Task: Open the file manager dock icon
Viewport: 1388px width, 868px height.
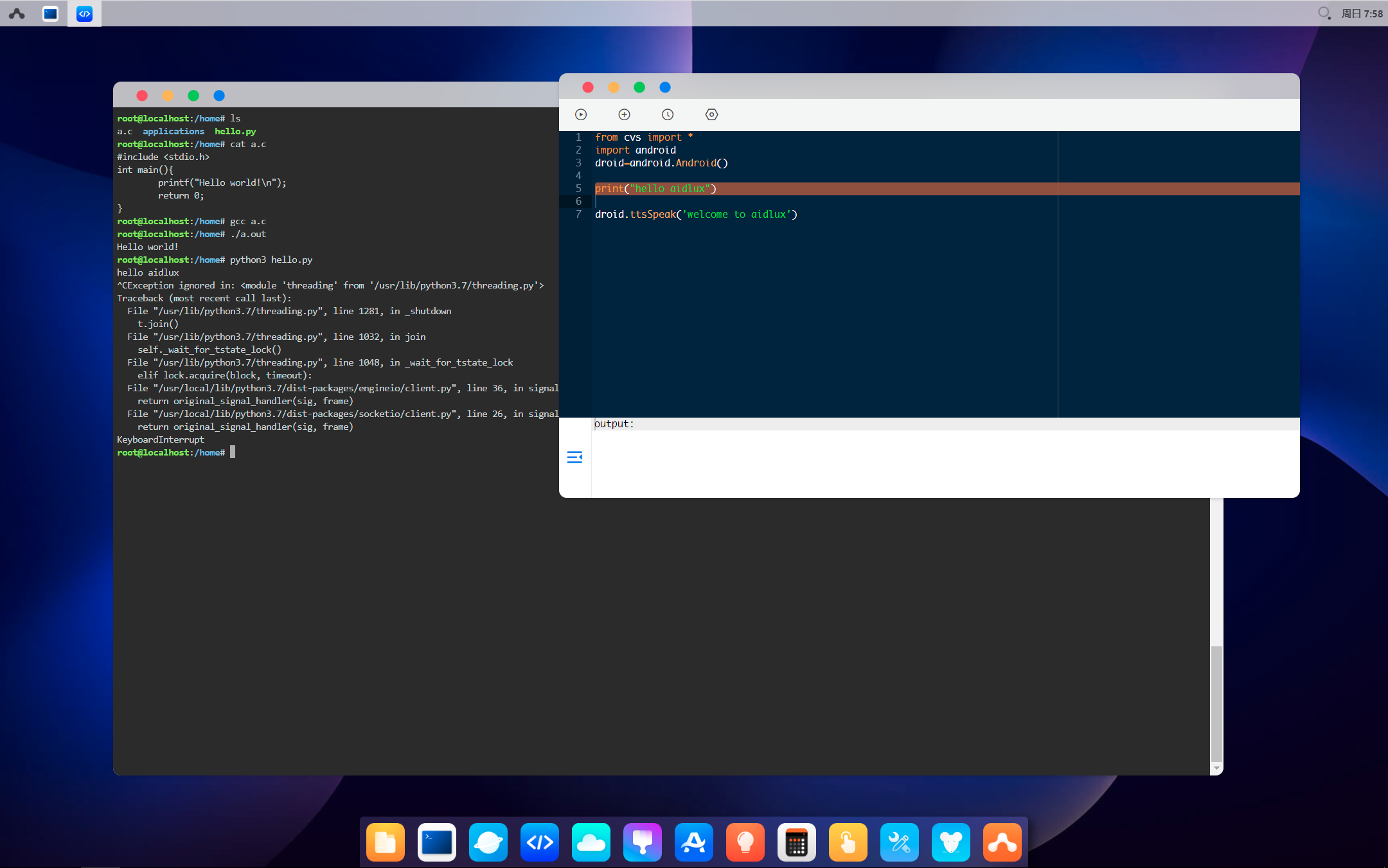Action: (x=386, y=842)
